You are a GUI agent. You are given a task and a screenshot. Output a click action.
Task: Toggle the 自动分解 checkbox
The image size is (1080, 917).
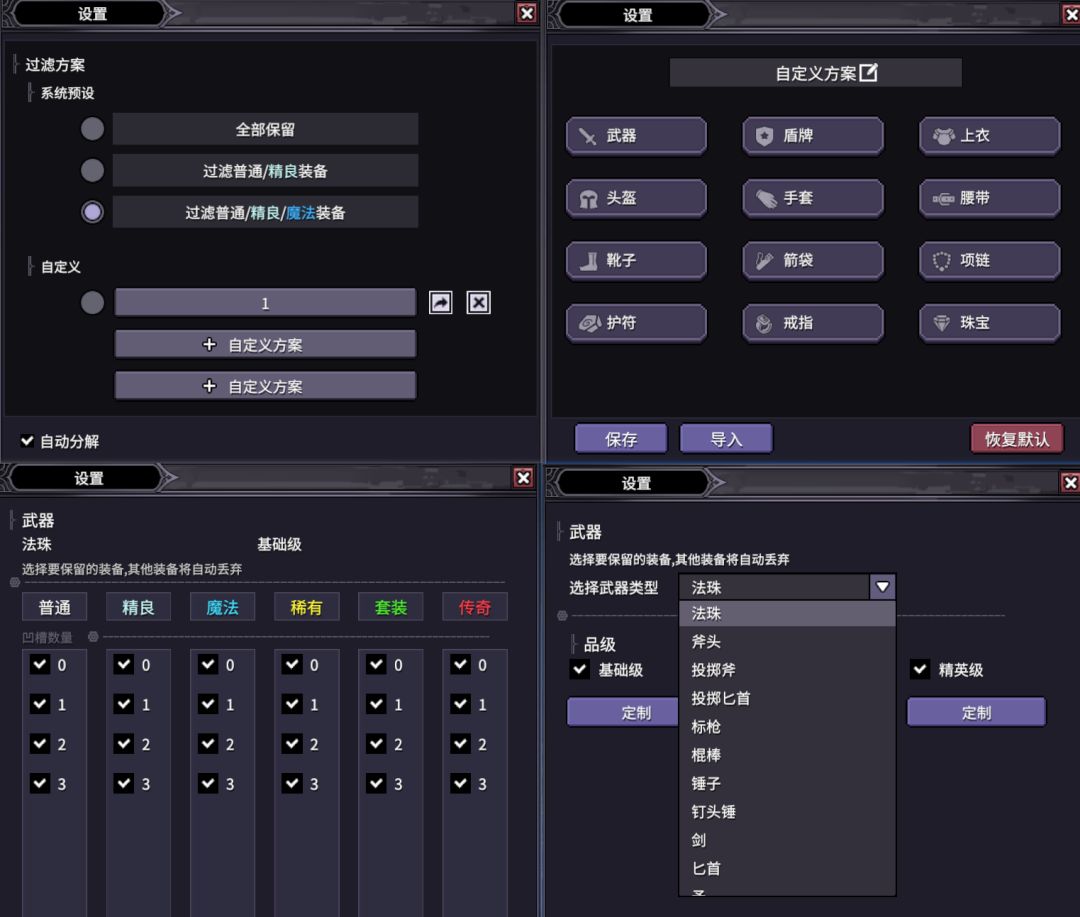click(x=28, y=441)
